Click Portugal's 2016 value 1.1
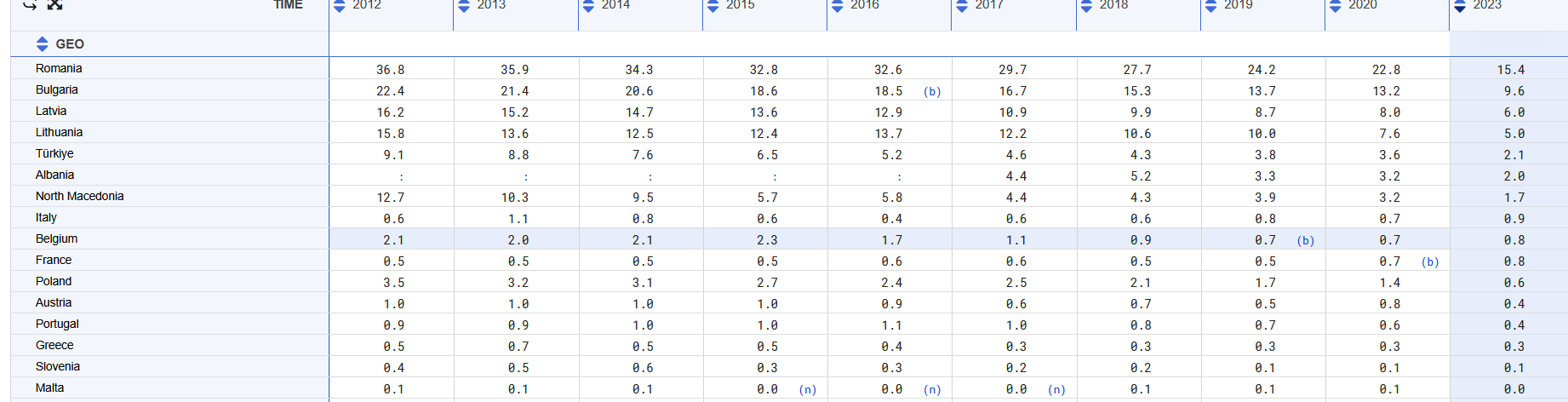Screen dimensions: 1568x402 [x=891, y=325]
